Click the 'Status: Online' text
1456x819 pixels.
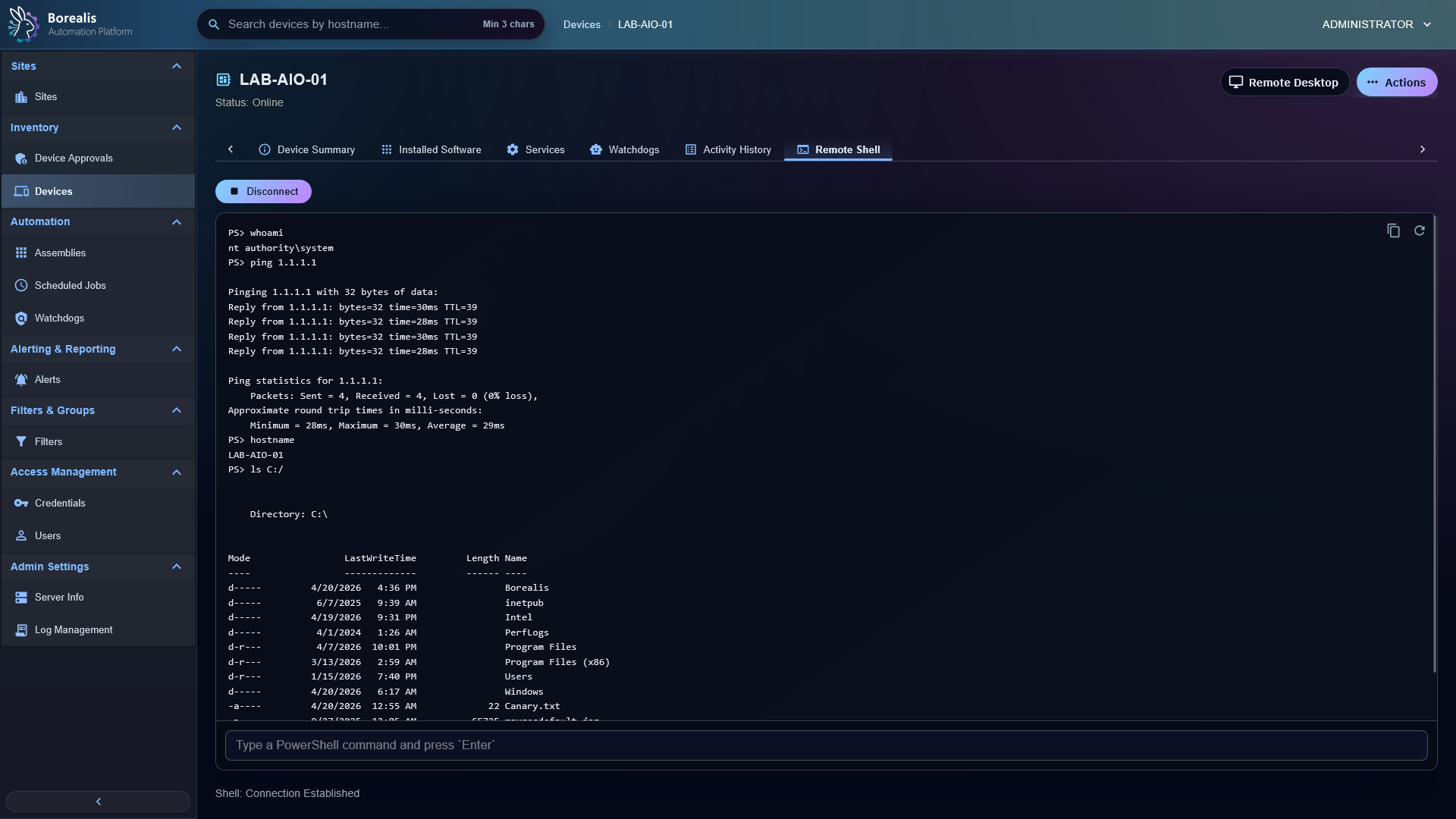(249, 102)
